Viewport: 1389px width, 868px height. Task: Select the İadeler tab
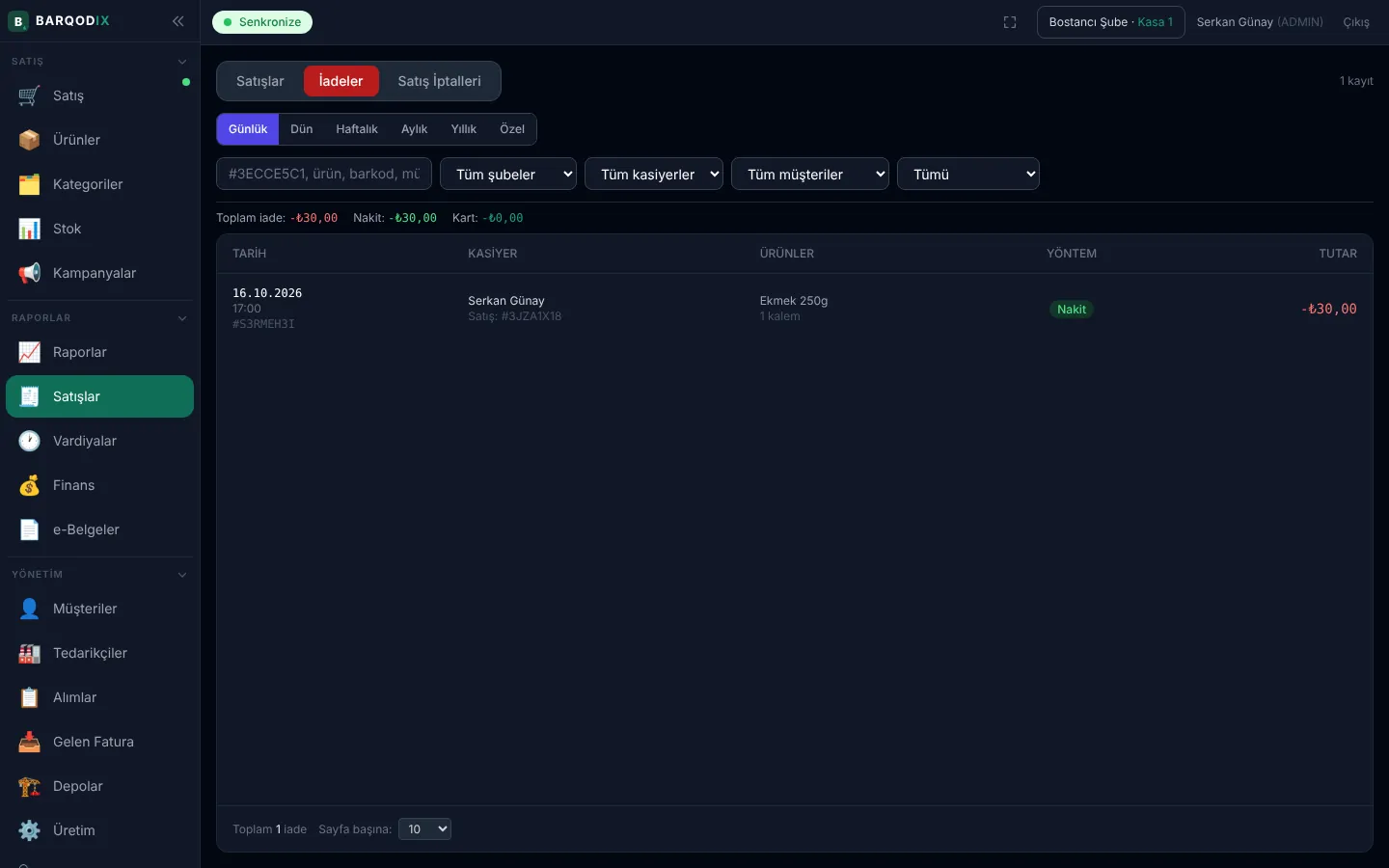pos(341,81)
